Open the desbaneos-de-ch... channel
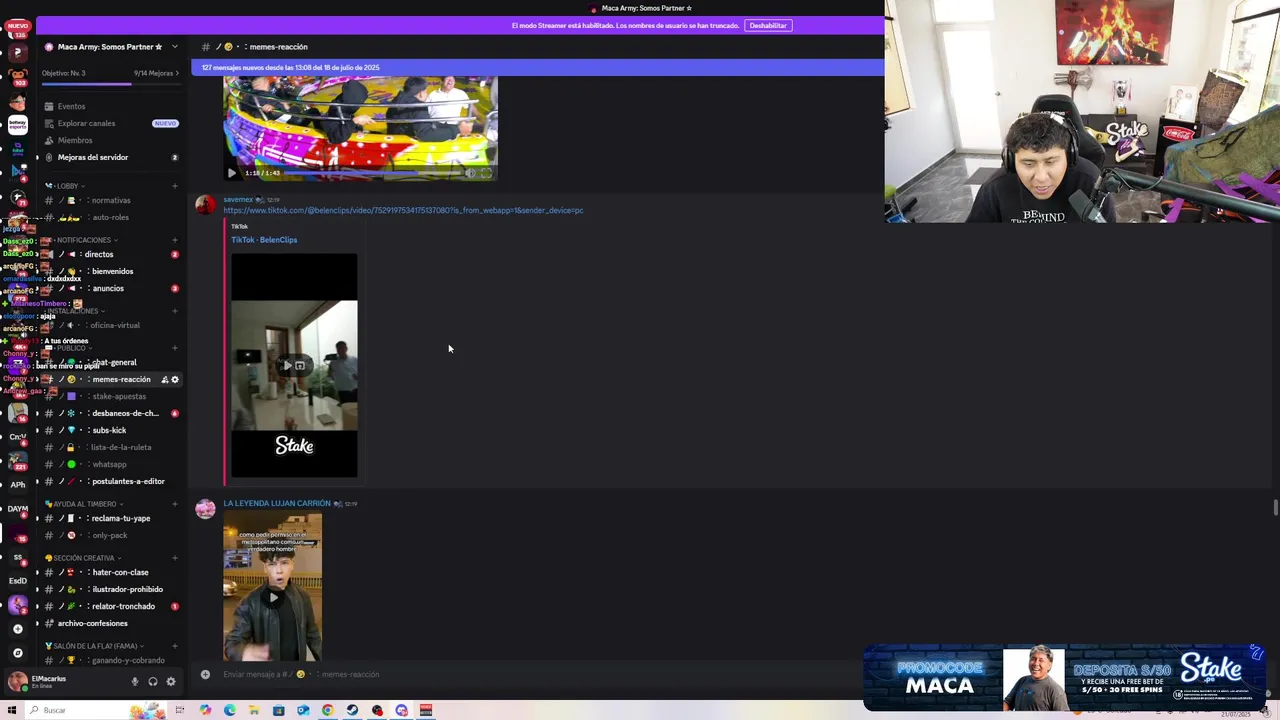 (x=110, y=413)
